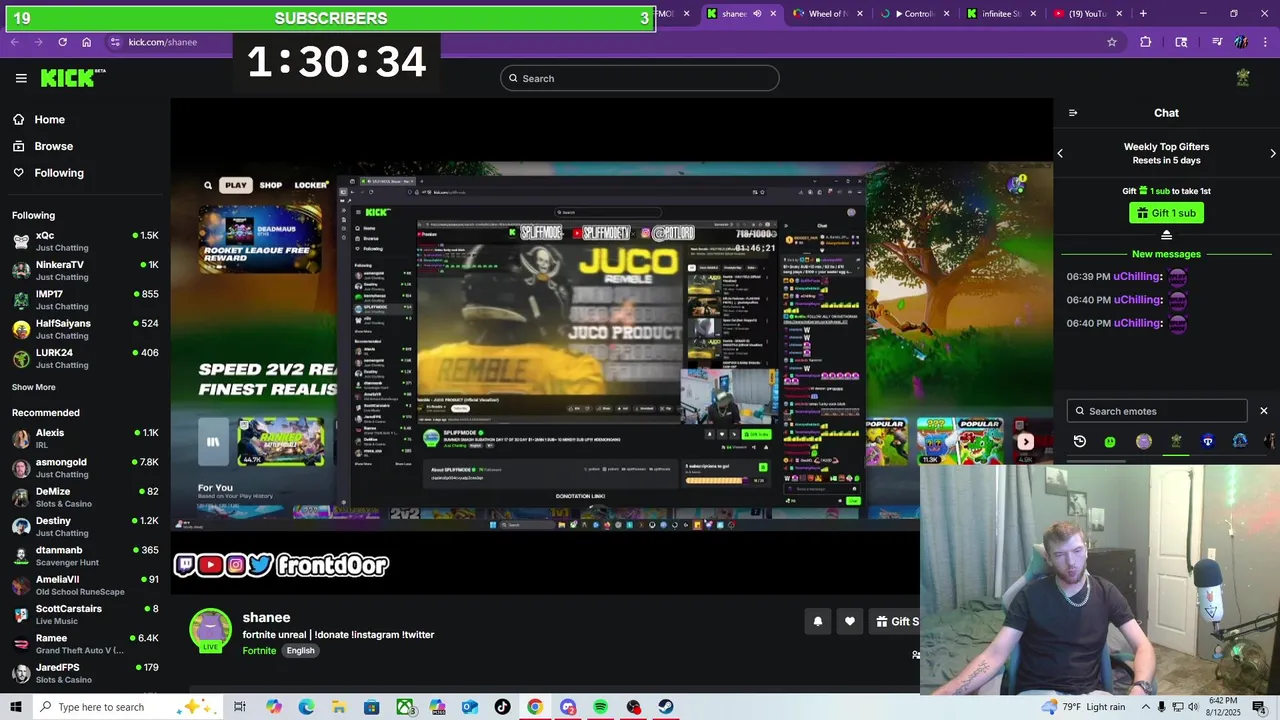This screenshot has height=720, width=1280.
Task: Show previous Top Gifters slide
Action: pyautogui.click(x=1060, y=153)
